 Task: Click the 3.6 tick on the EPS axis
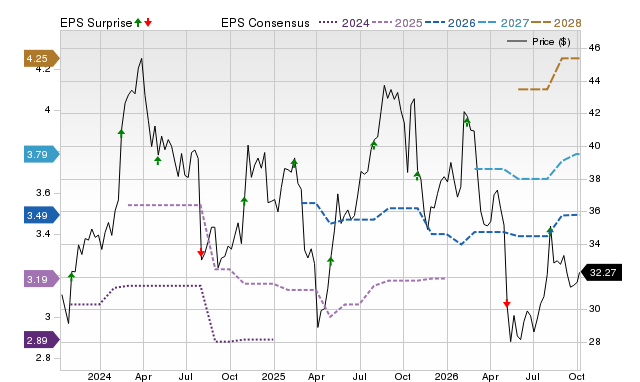tap(43, 193)
